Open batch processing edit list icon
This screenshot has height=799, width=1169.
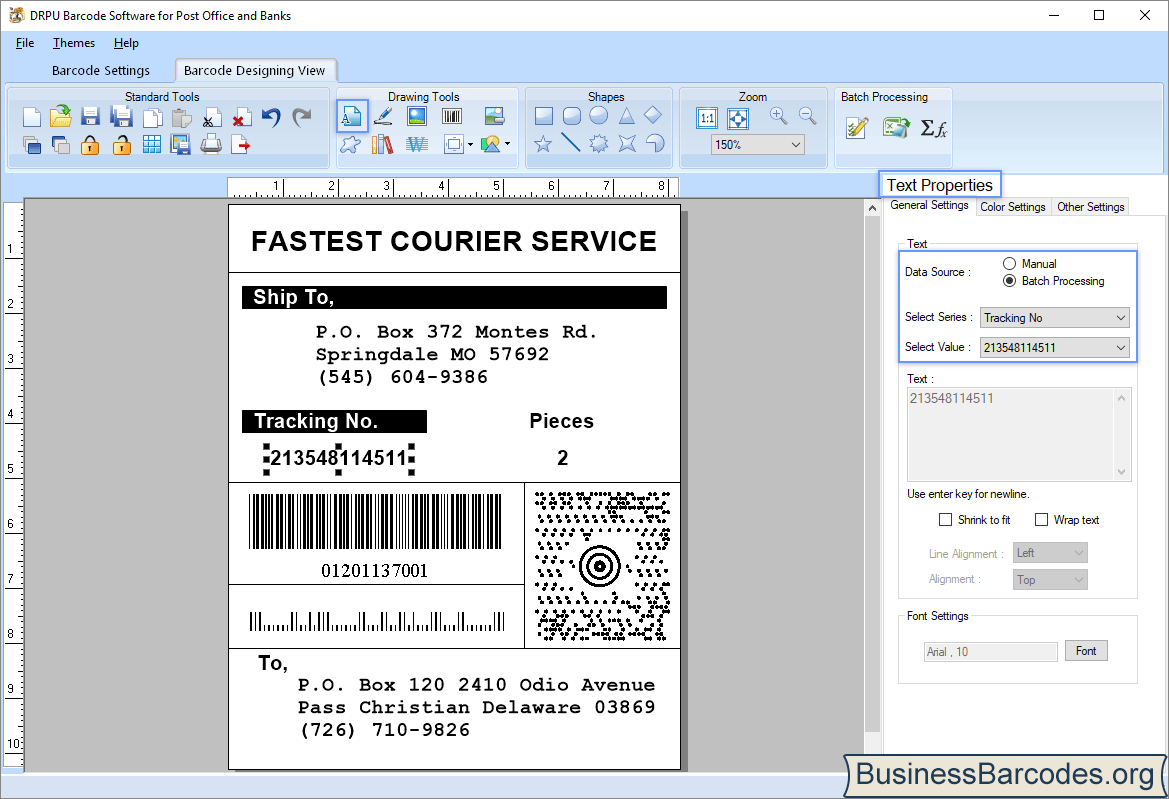click(857, 128)
